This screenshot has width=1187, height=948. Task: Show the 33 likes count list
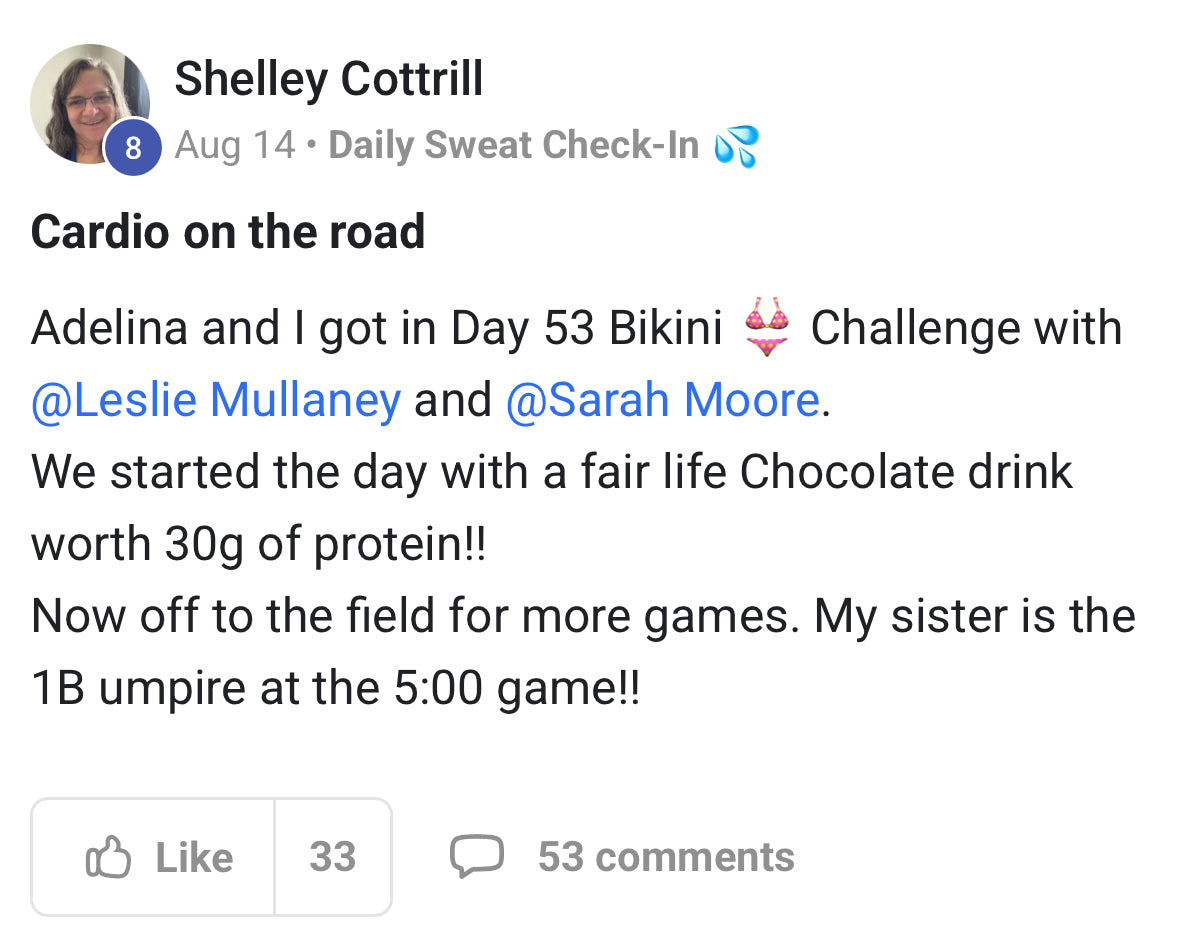point(332,857)
